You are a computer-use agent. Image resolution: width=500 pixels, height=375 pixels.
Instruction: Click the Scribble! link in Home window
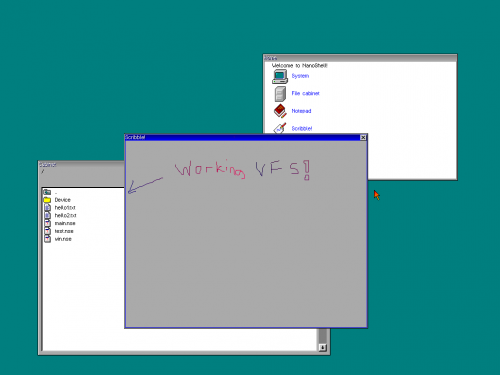click(302, 128)
